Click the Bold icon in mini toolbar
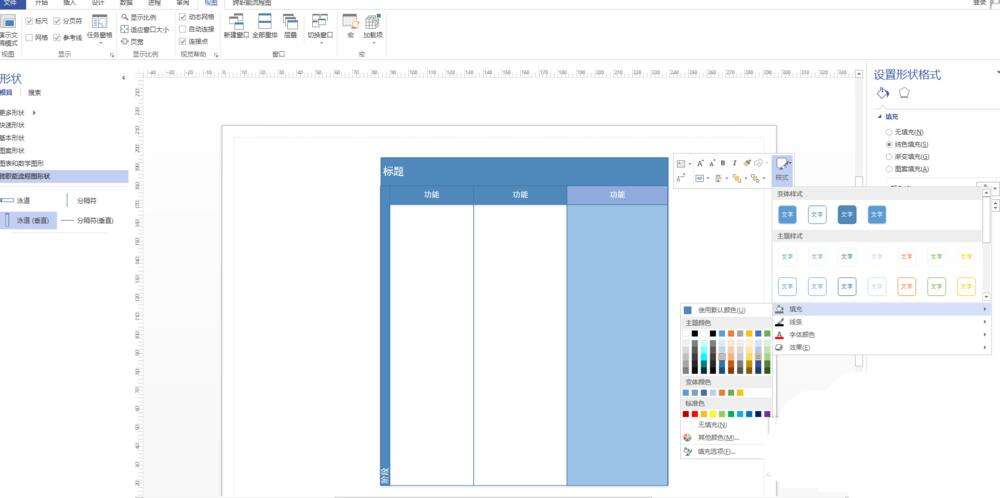1000x498 pixels. 723,163
